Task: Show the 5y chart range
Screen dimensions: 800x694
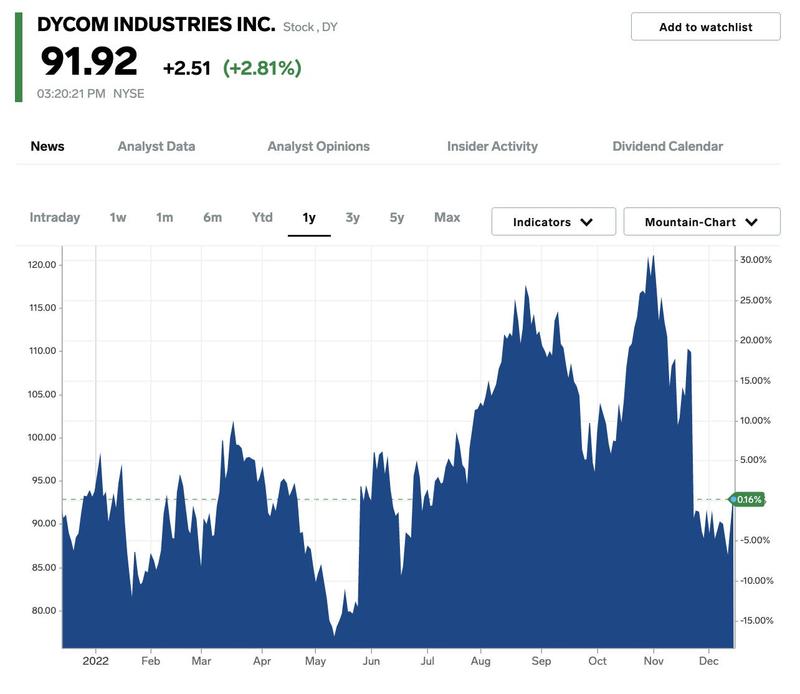Action: coord(396,218)
